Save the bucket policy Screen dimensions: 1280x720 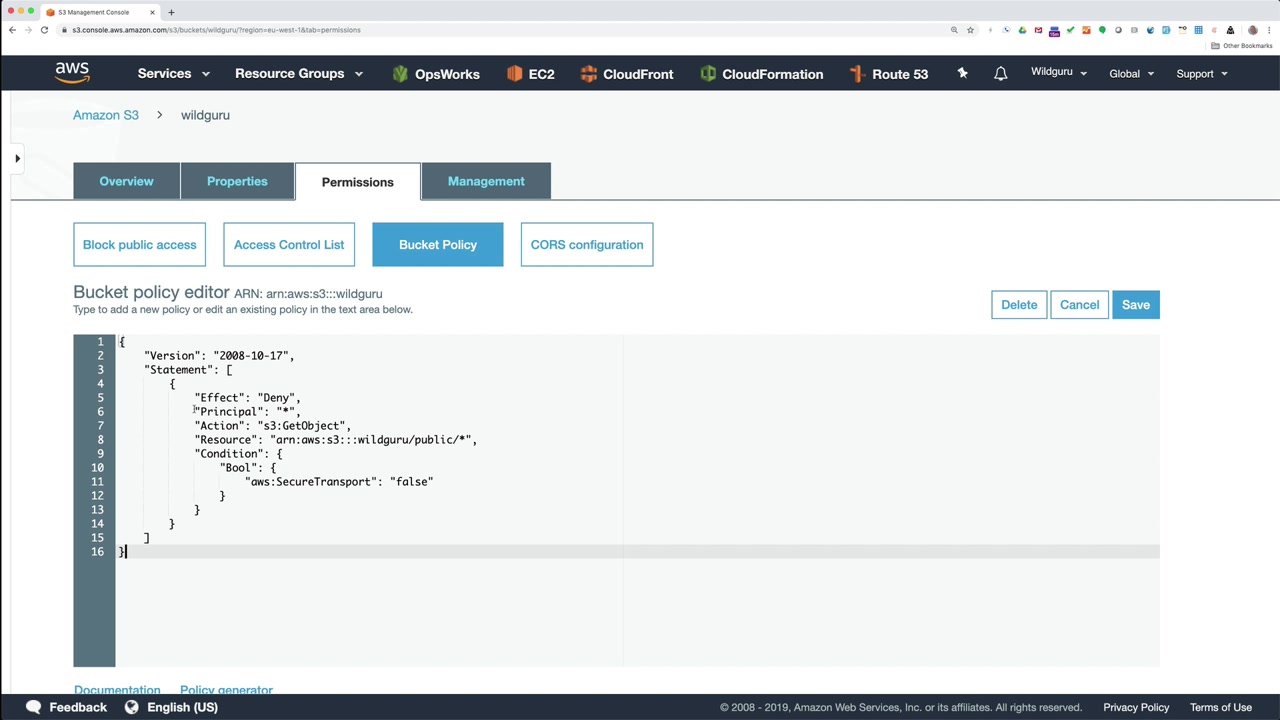coord(1136,305)
